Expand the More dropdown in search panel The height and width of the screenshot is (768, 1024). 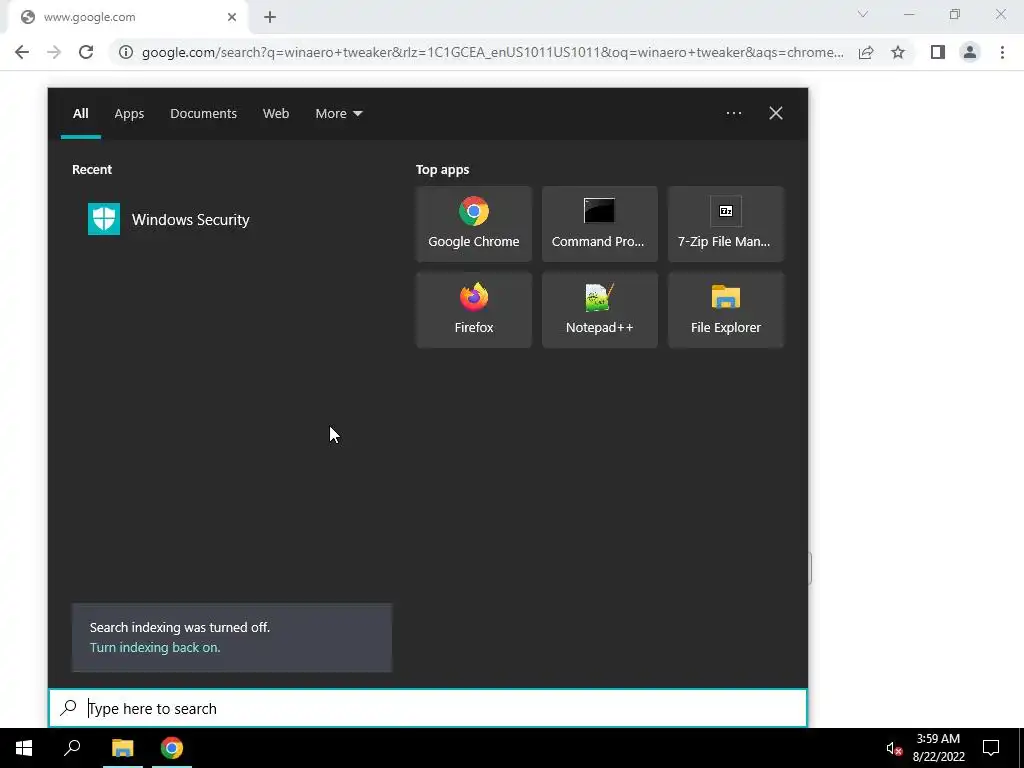(x=338, y=114)
